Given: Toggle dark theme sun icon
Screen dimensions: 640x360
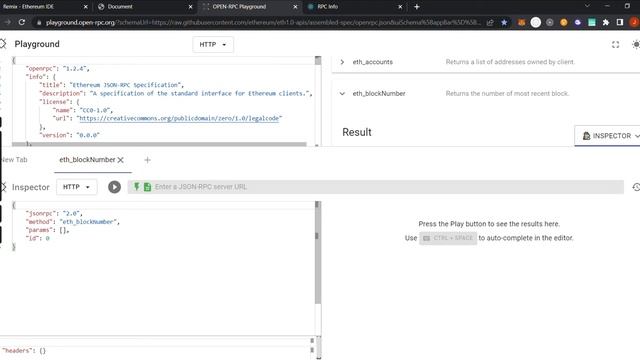Looking at the screenshot, I should (x=636, y=44).
